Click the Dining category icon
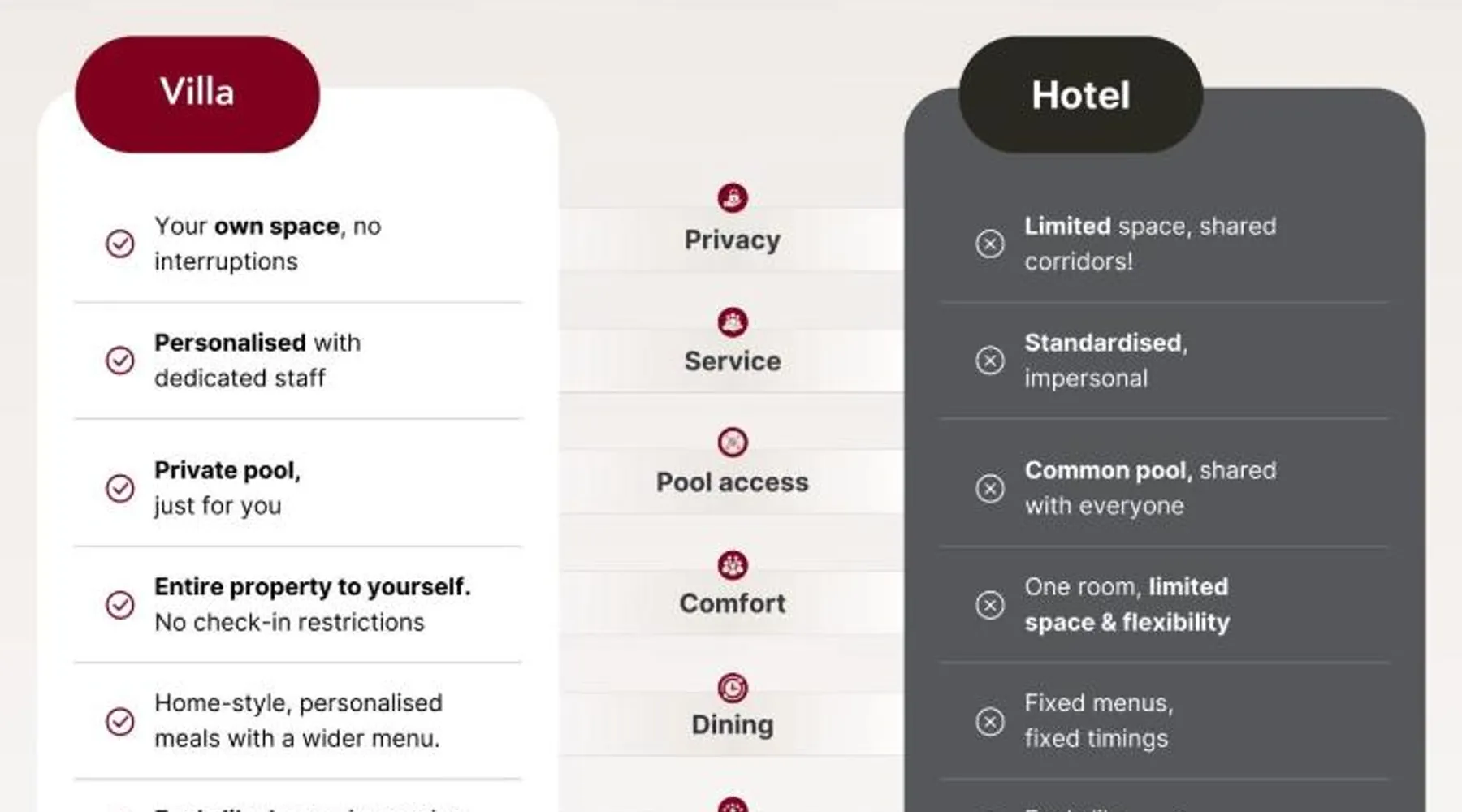Viewport: 1462px width, 812px height. [733, 688]
